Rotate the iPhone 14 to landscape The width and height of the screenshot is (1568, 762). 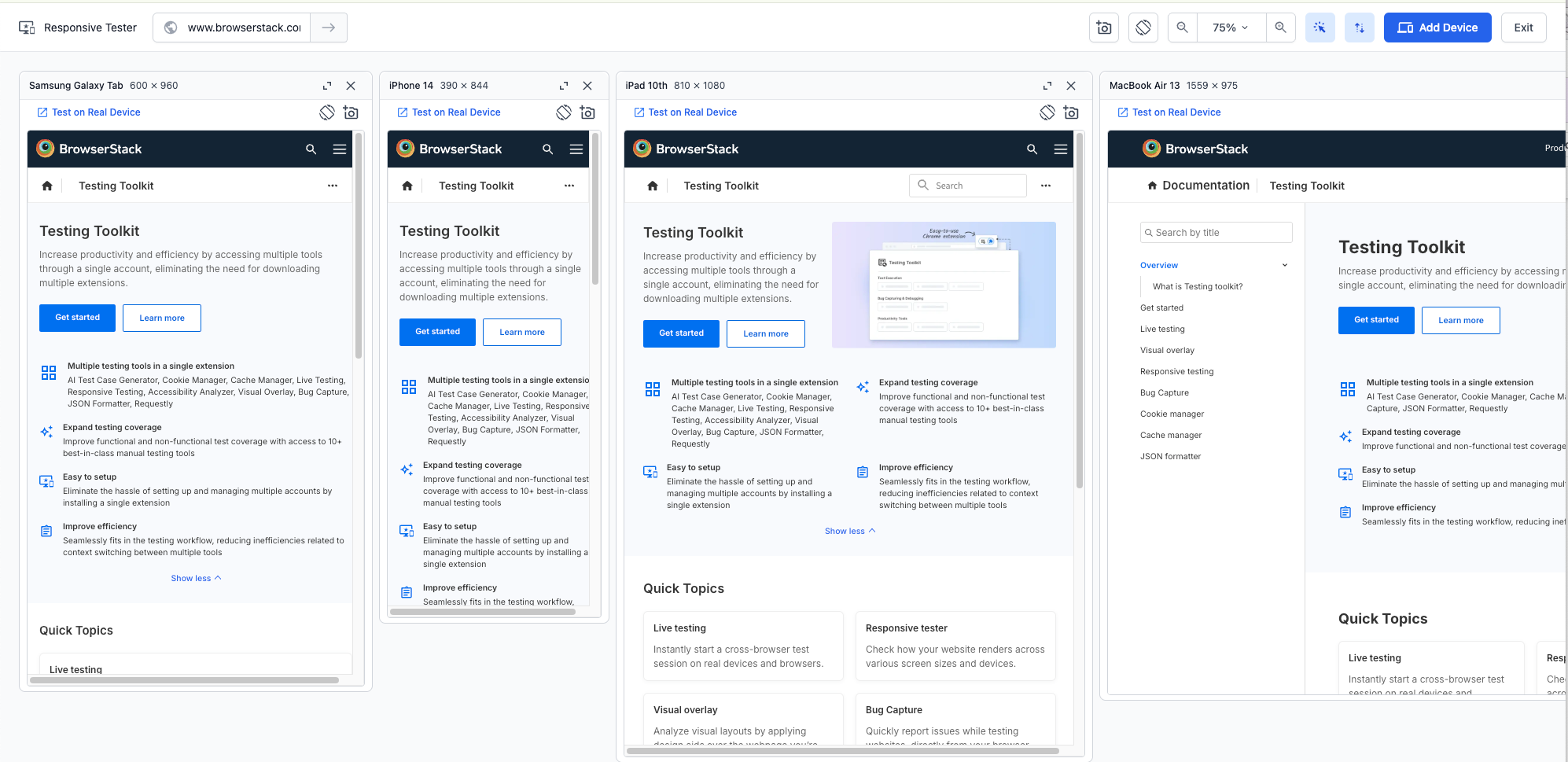pyautogui.click(x=563, y=112)
